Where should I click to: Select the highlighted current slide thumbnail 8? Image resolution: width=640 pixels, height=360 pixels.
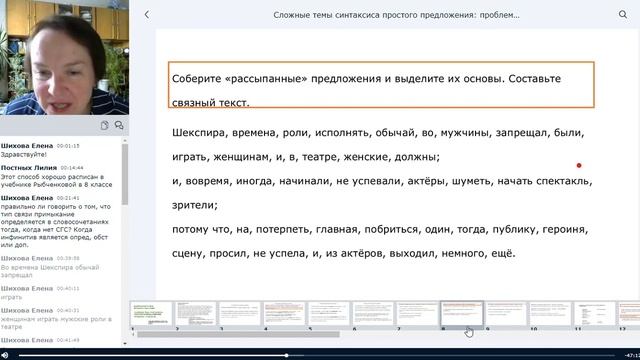[x=462, y=313]
